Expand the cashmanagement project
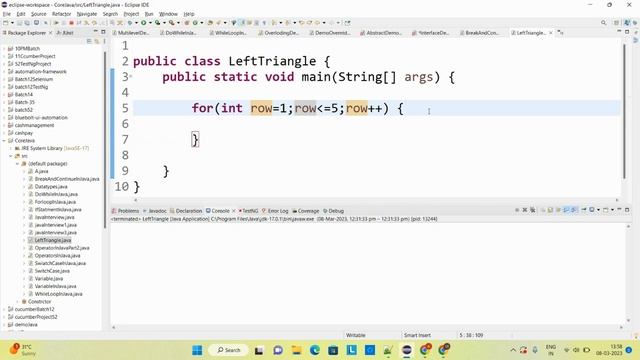This screenshot has width=640, height=360. pyautogui.click(x=4, y=125)
